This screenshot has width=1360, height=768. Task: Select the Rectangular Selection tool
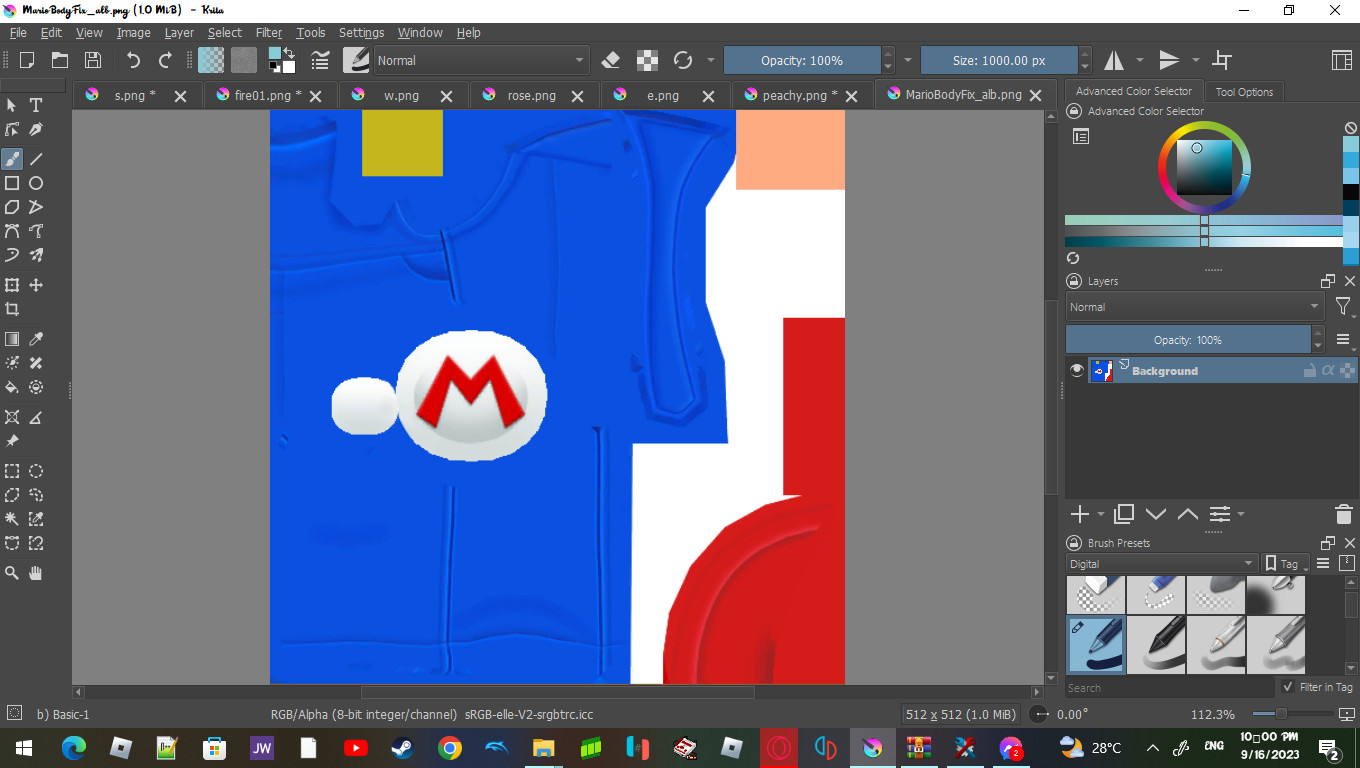(11, 470)
